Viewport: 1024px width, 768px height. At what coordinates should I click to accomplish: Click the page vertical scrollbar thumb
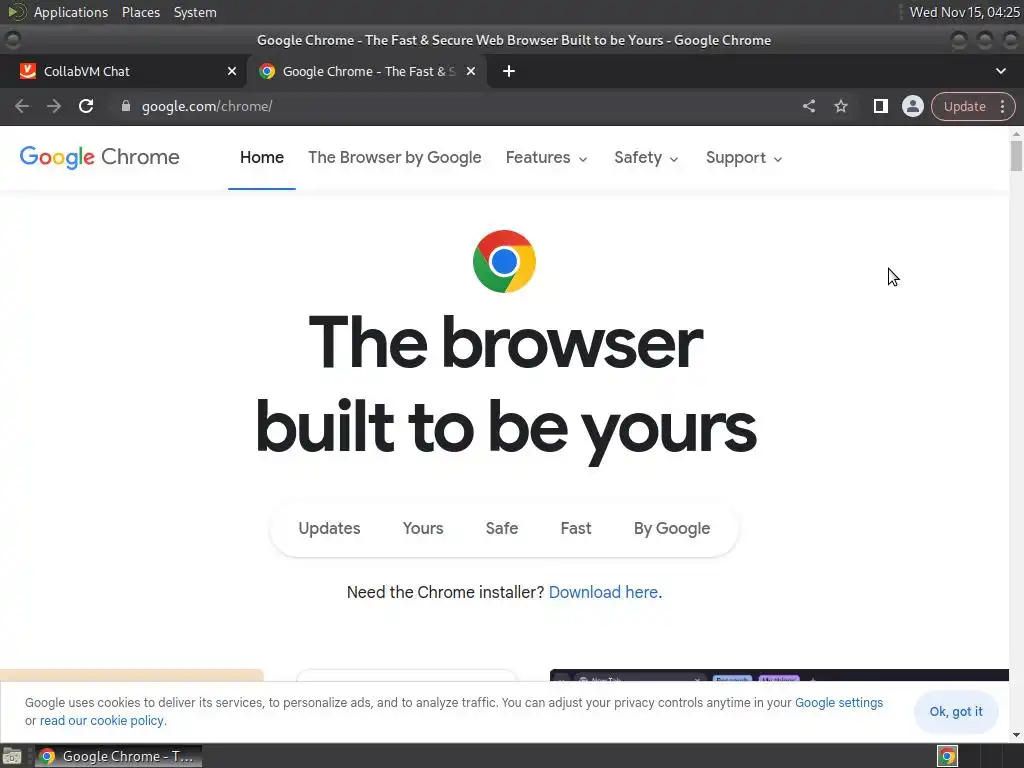point(1016,155)
